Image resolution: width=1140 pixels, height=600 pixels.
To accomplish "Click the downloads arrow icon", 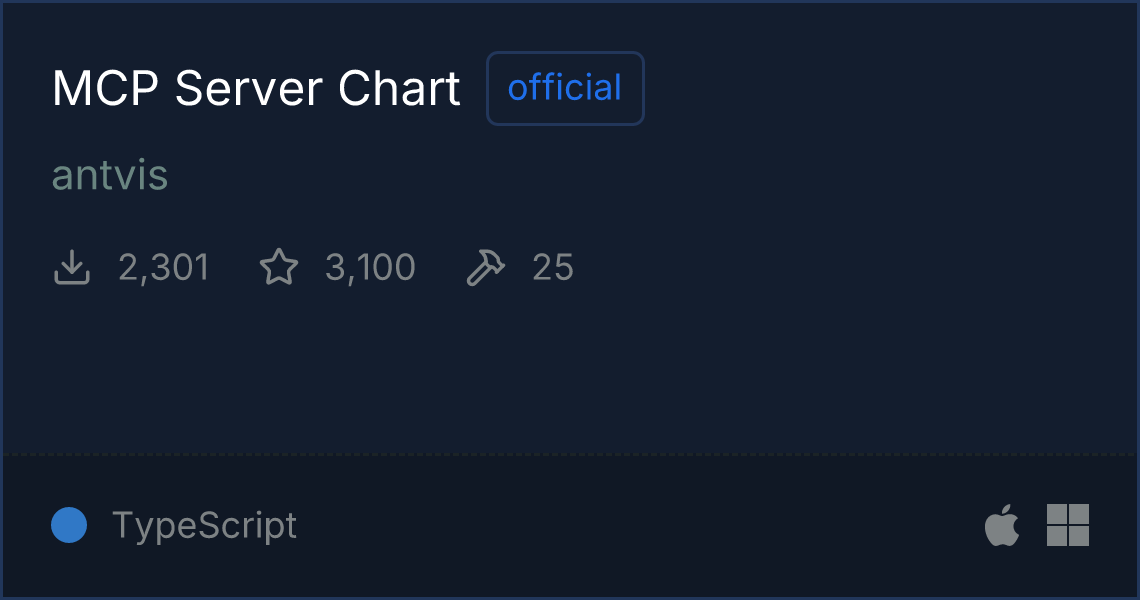I will coord(72,268).
